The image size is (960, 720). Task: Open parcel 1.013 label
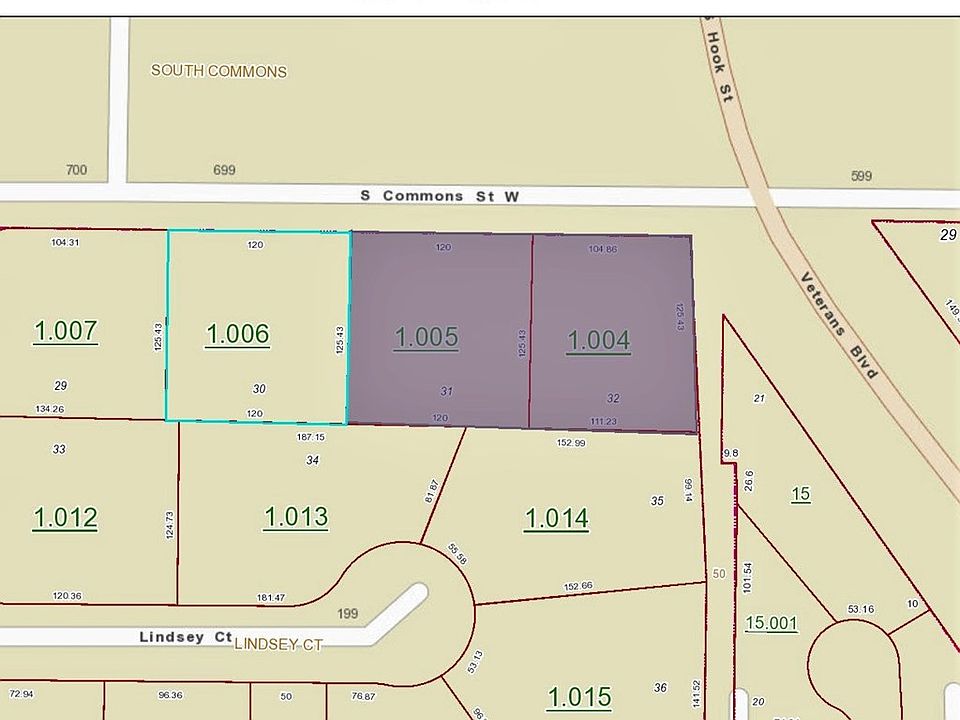(x=296, y=517)
